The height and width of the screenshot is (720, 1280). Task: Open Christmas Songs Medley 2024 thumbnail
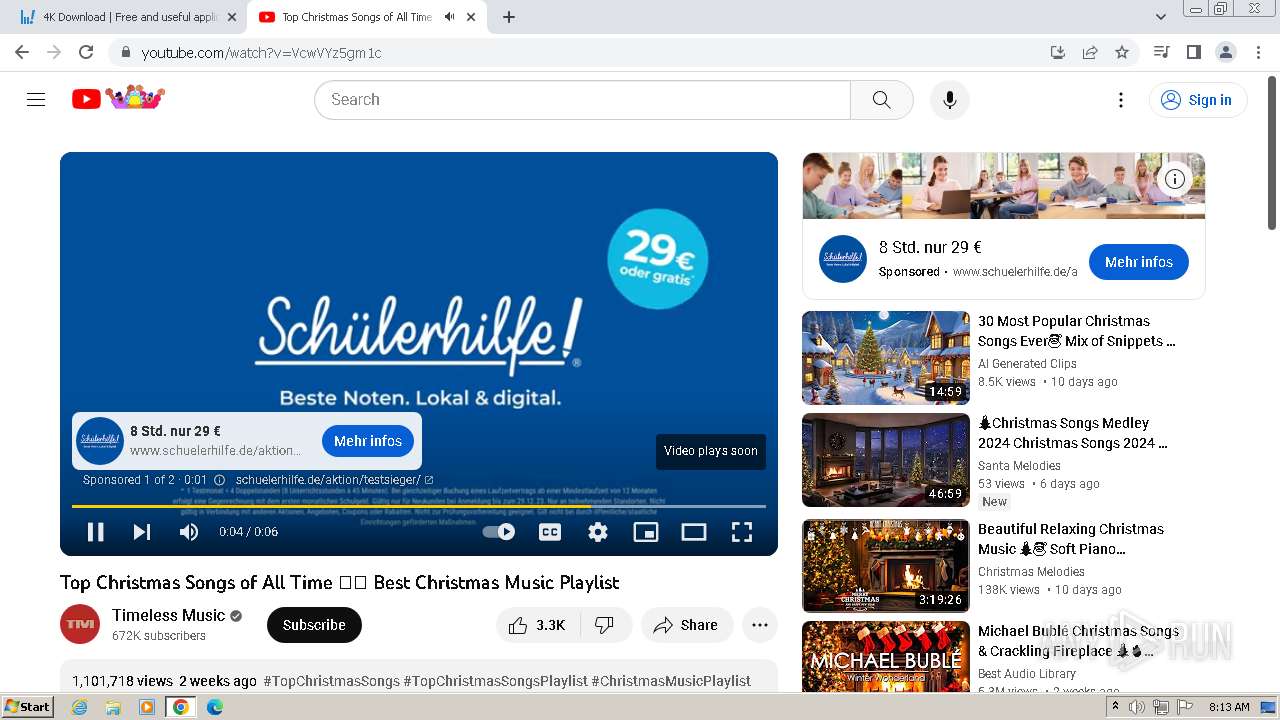pyautogui.click(x=886, y=460)
